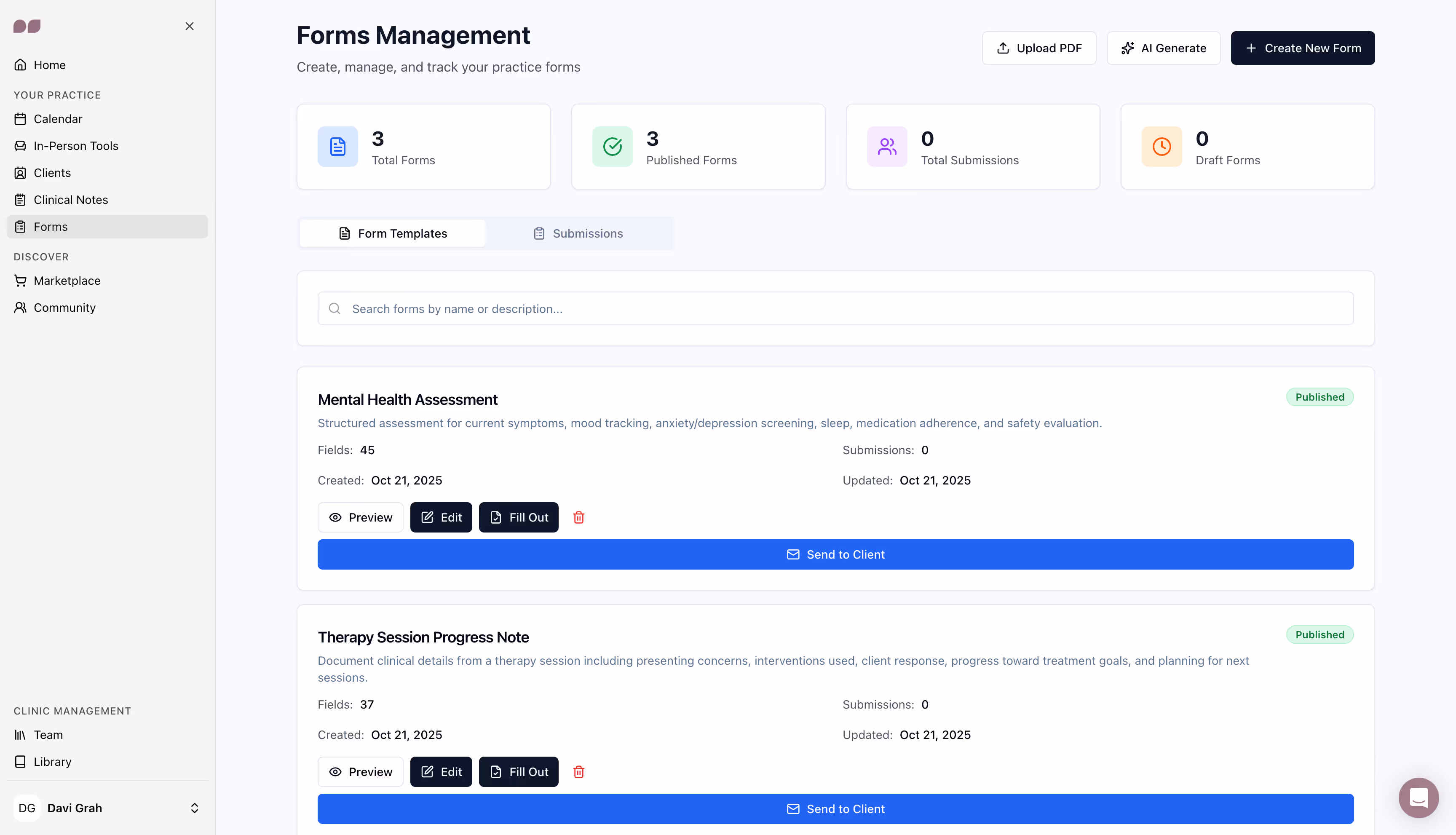Viewport: 1456px width, 835px height.
Task: Click the Published badge on Therapy Session note
Action: point(1319,634)
